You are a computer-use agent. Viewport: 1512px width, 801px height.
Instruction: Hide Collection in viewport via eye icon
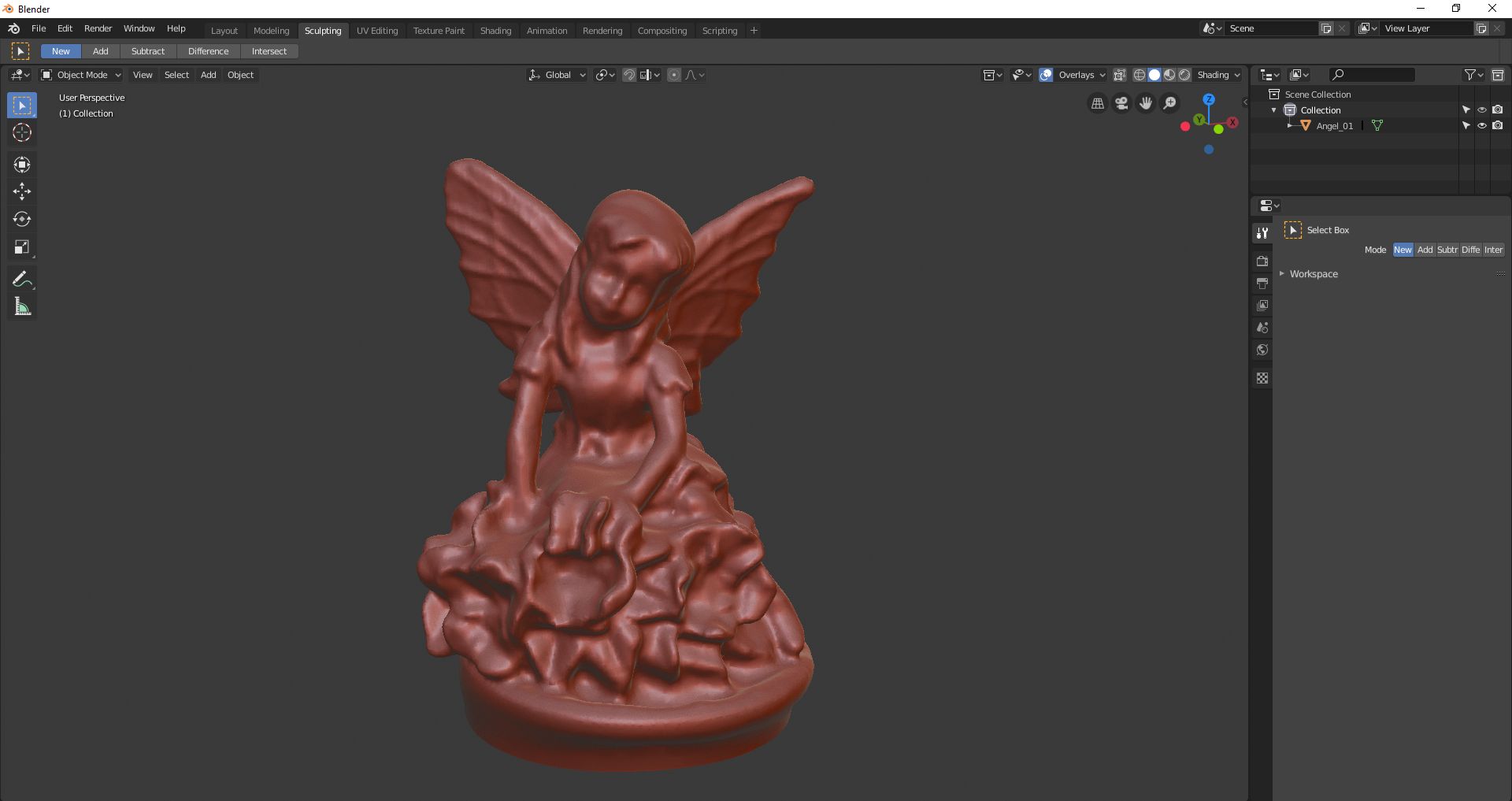[1481, 109]
